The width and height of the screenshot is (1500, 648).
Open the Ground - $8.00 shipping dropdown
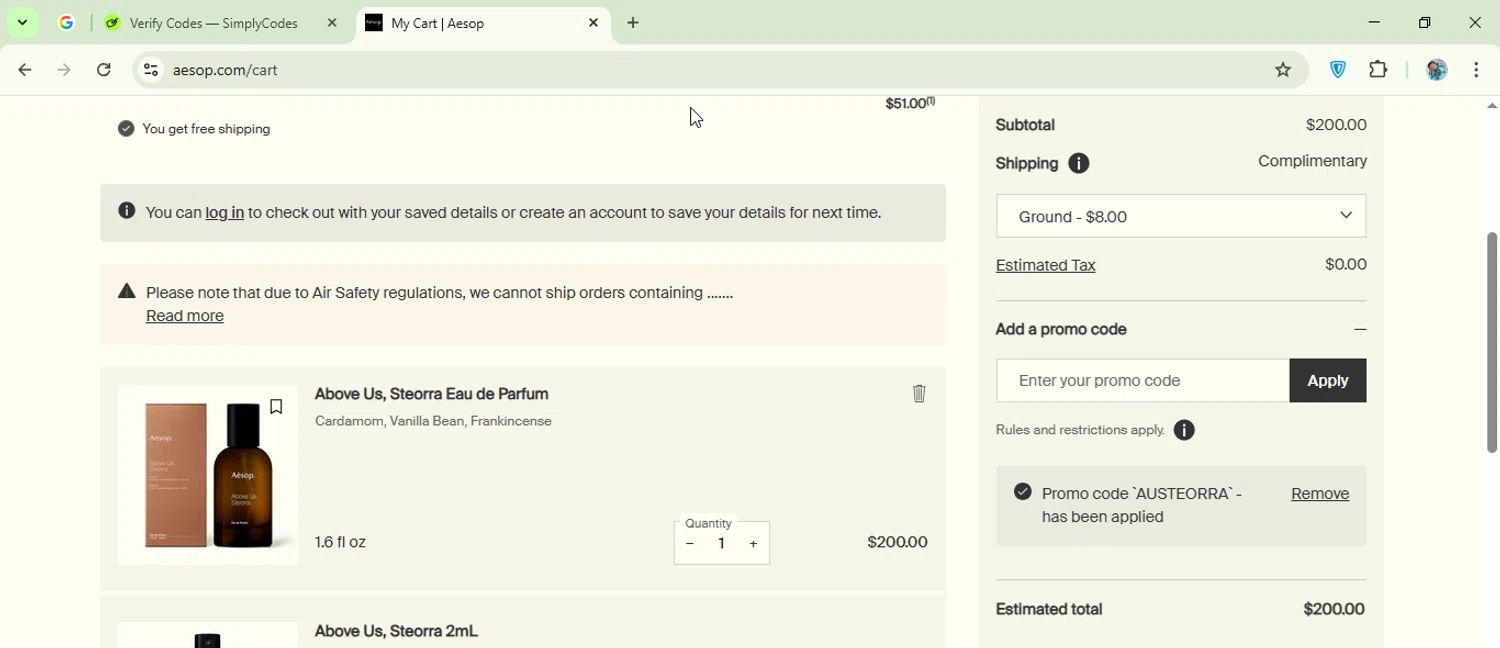click(x=1180, y=216)
